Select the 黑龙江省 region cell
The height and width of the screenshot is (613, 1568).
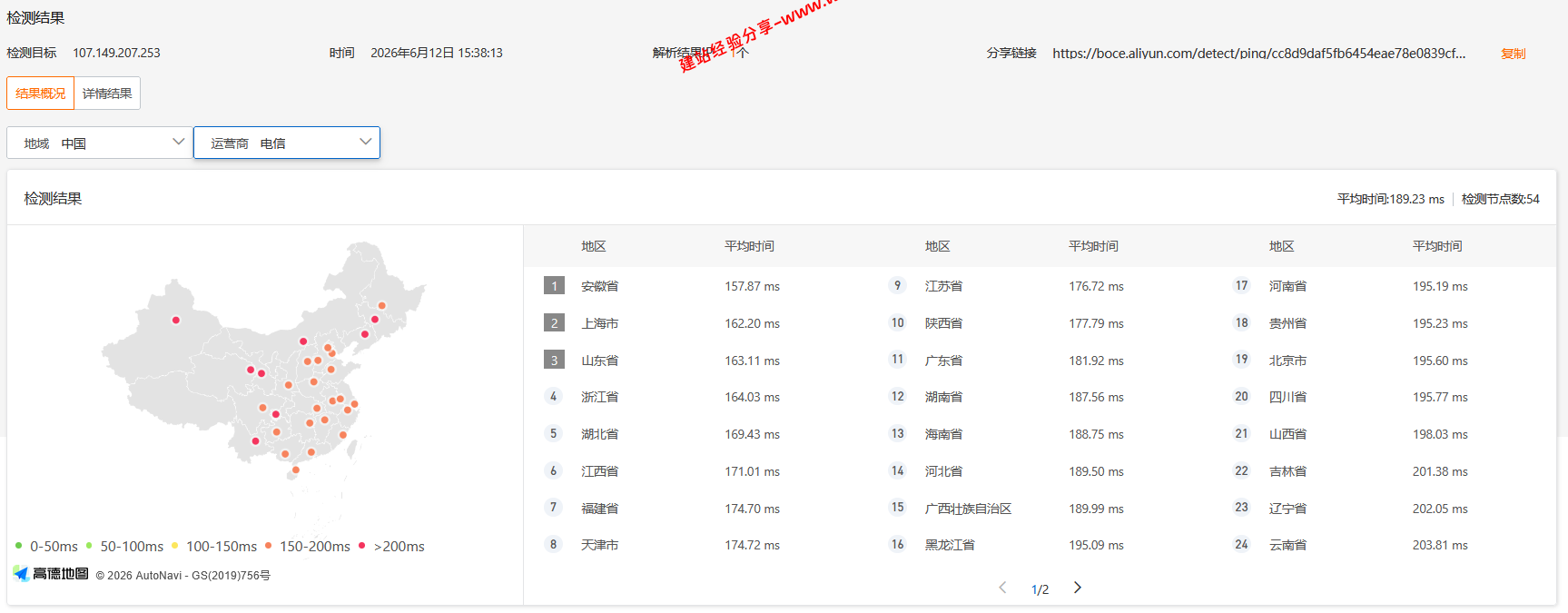pyautogui.click(x=950, y=545)
